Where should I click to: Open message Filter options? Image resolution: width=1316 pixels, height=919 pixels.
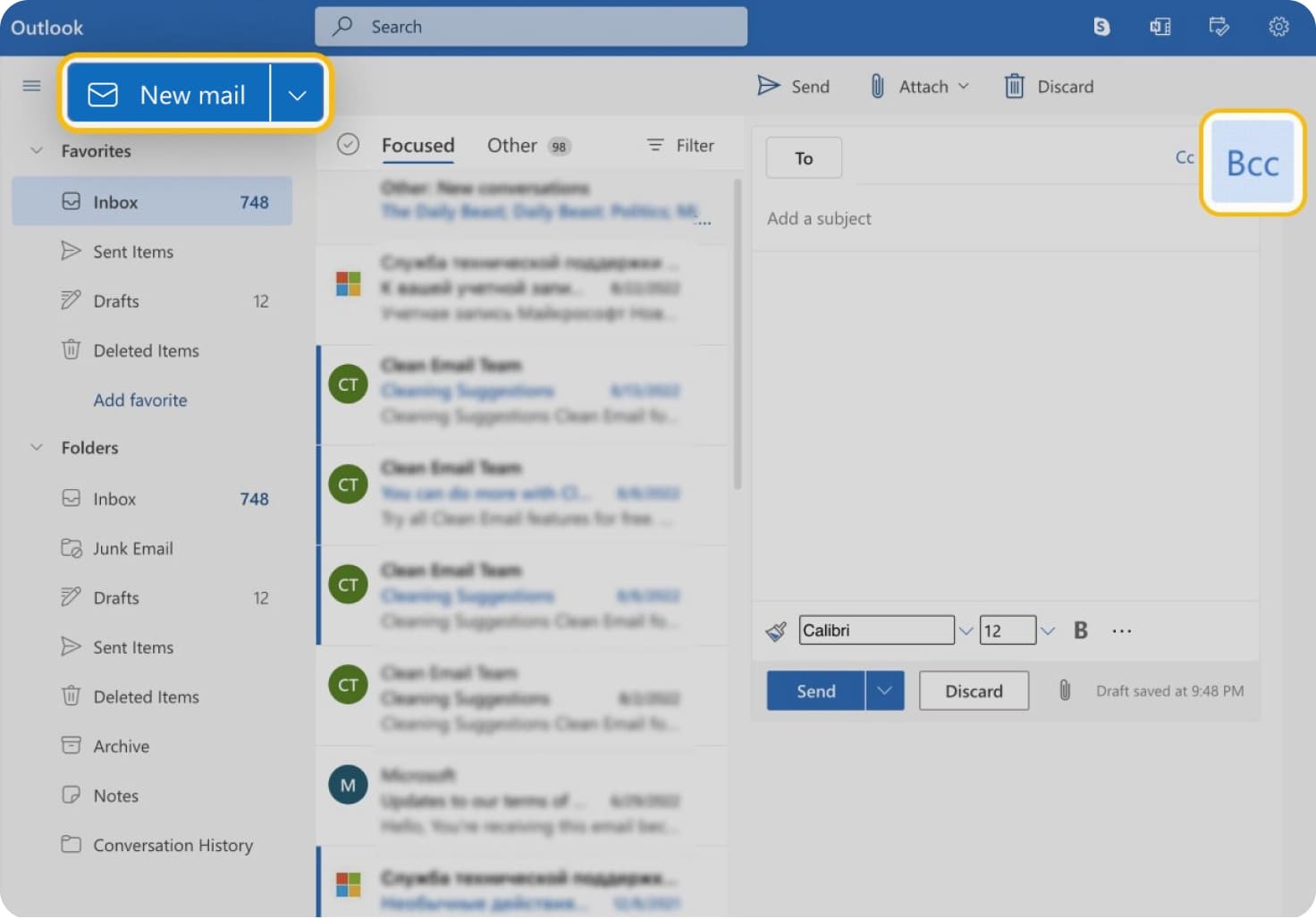[679, 145]
